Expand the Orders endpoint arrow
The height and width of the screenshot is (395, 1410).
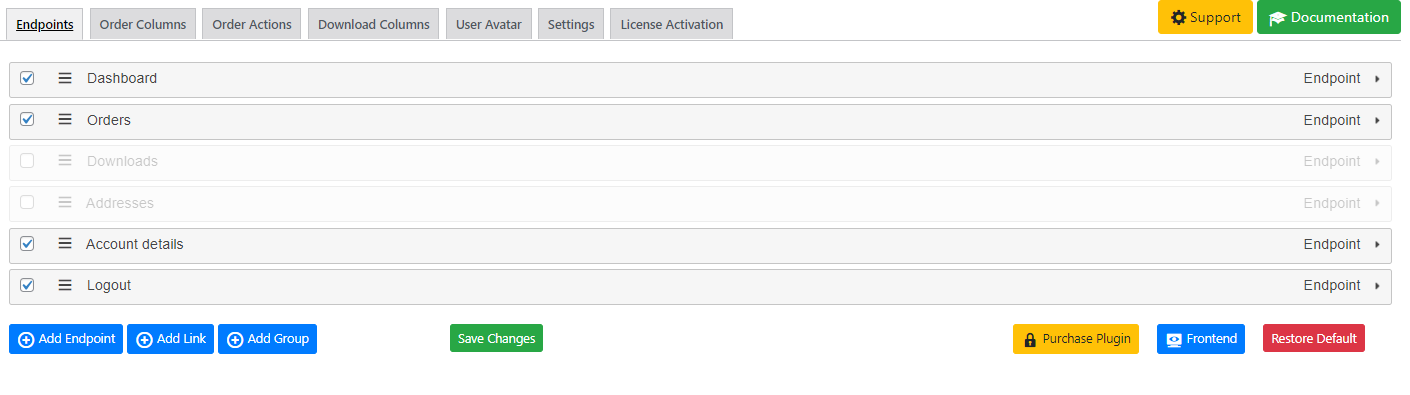coord(1377,120)
